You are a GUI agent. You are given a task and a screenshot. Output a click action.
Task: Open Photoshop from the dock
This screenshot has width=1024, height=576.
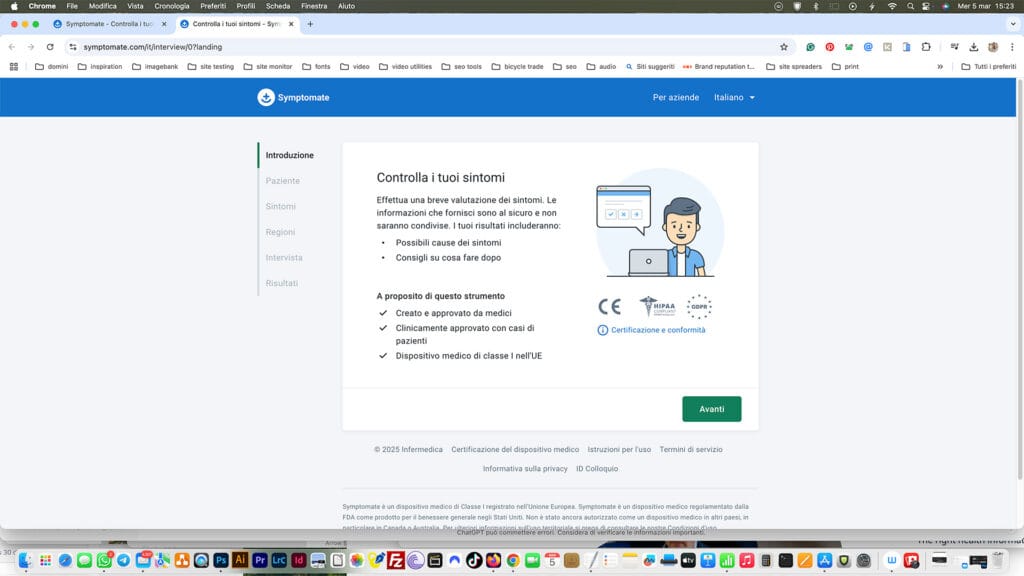pyautogui.click(x=221, y=560)
